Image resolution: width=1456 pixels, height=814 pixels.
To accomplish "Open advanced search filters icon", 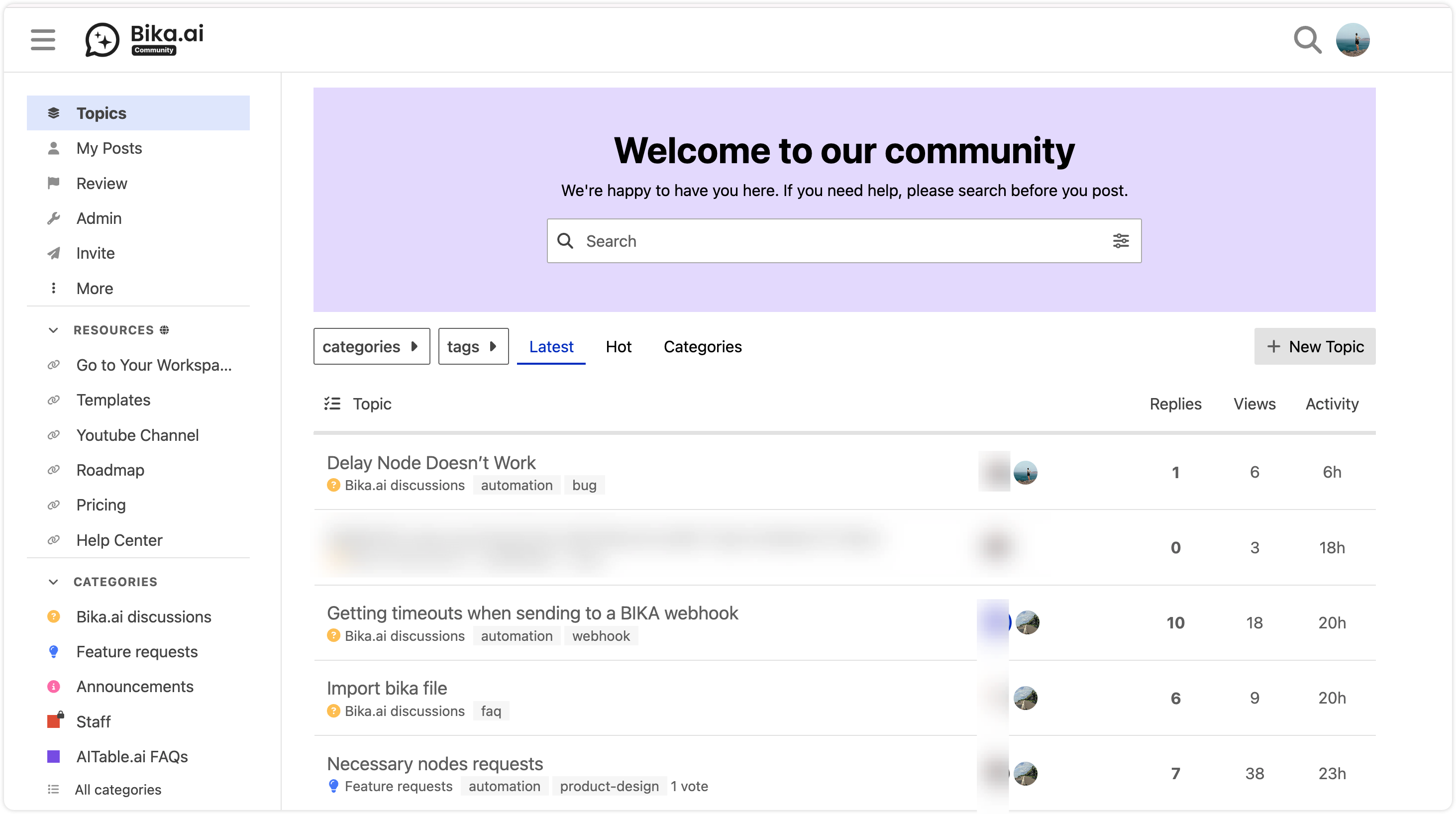I will (x=1121, y=241).
